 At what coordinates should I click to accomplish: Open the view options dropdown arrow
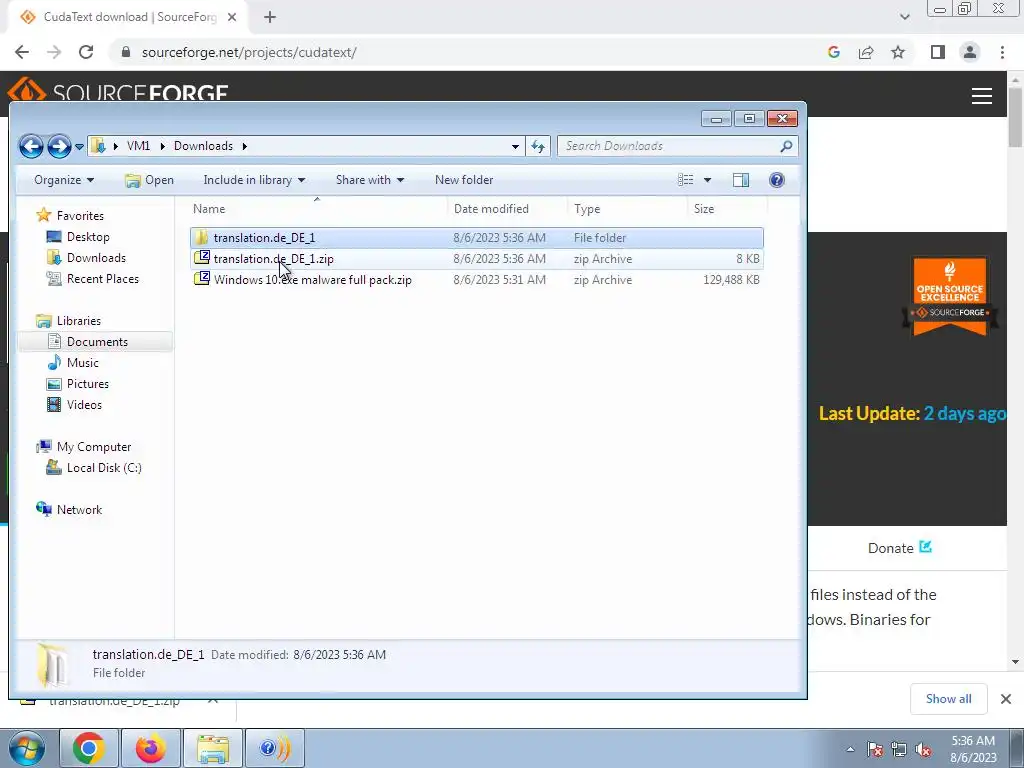[x=707, y=180]
